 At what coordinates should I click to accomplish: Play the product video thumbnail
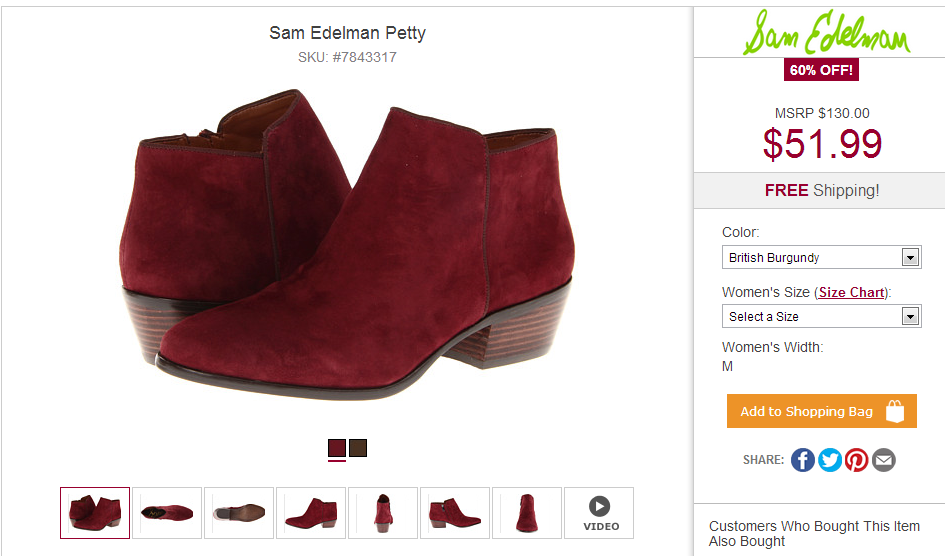pos(599,513)
